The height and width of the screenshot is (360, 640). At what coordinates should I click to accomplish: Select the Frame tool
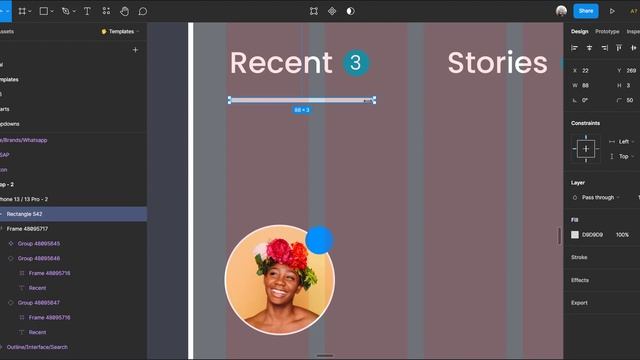(x=22, y=11)
